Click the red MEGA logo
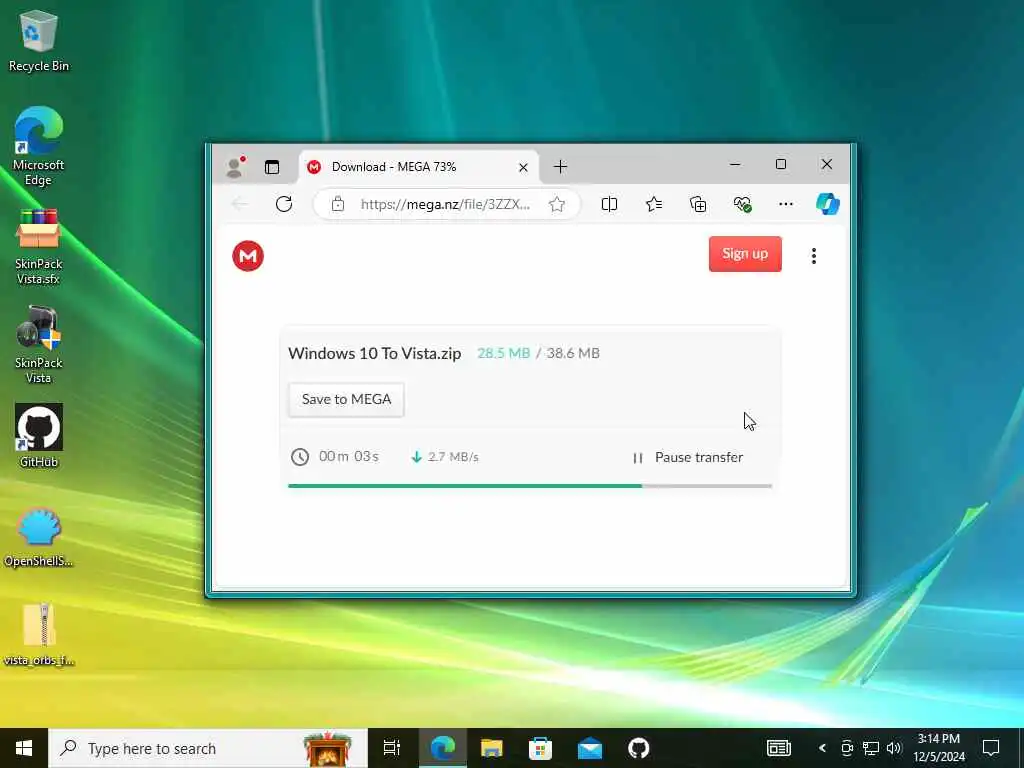 click(x=248, y=256)
